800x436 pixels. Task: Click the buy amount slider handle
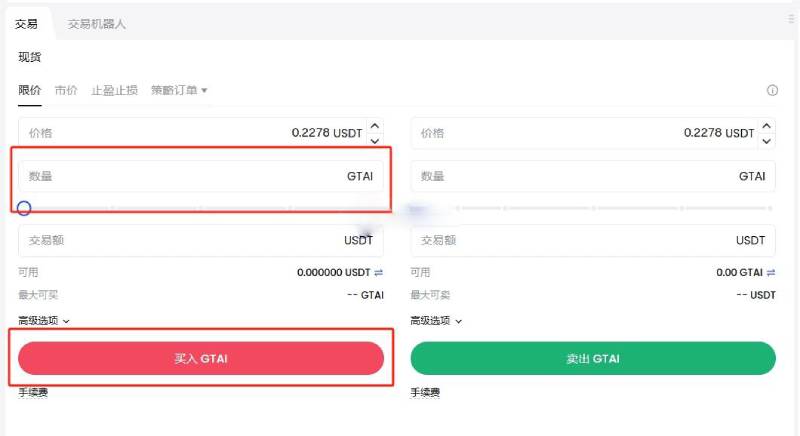[x=24, y=208]
